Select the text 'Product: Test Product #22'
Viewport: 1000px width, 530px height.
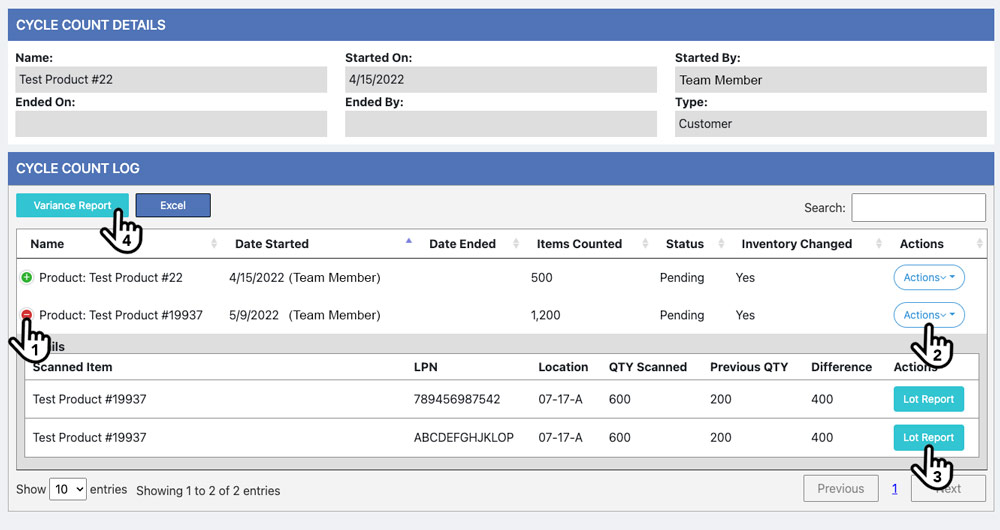coord(111,277)
